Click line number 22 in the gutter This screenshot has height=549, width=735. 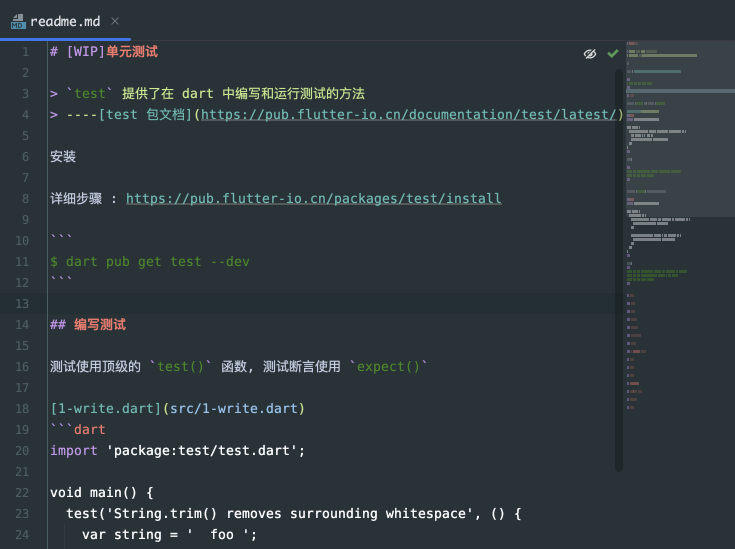22,493
